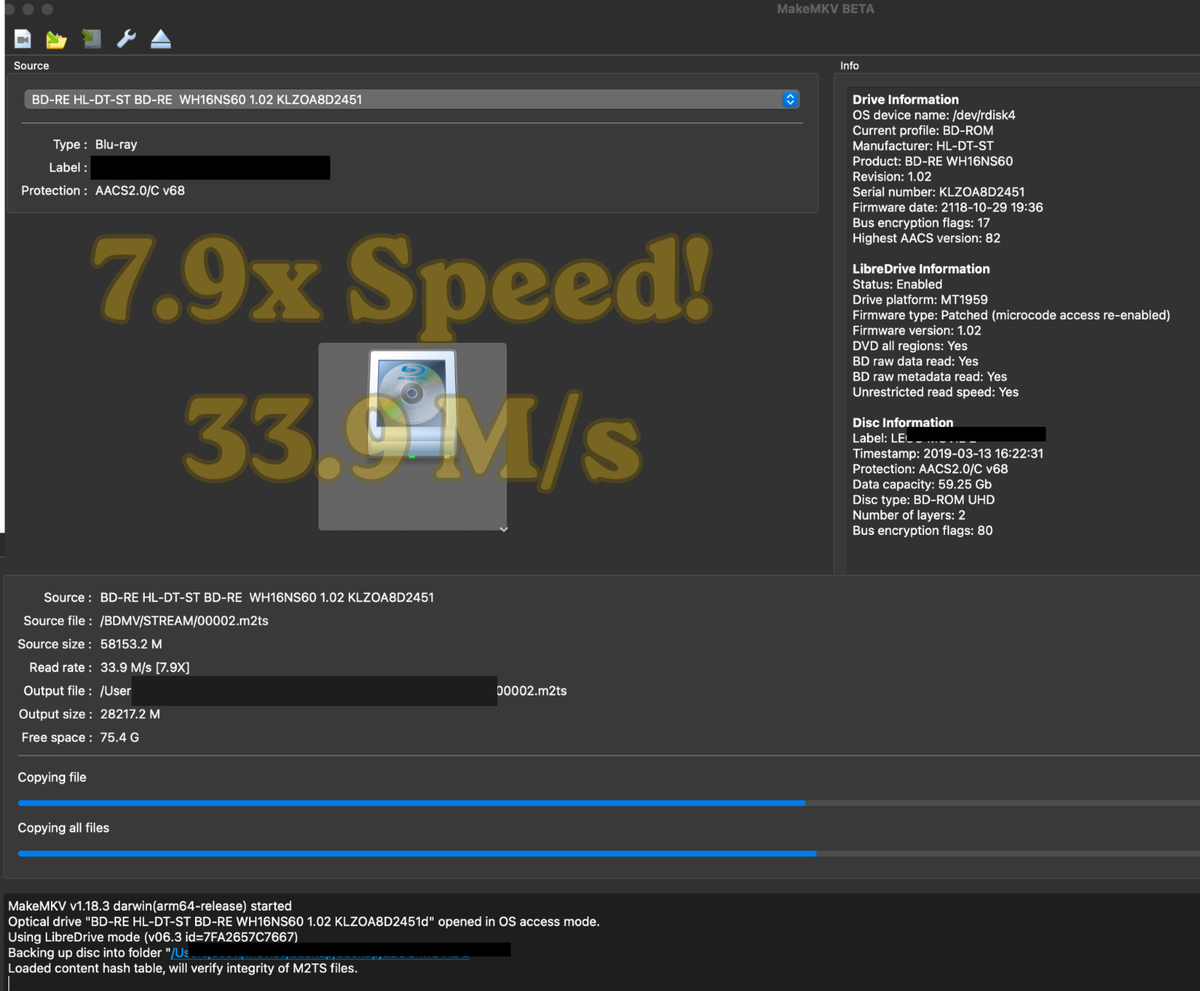Select Product: BD-RE WH16NS60 line
The image size is (1200, 991).
pos(932,161)
